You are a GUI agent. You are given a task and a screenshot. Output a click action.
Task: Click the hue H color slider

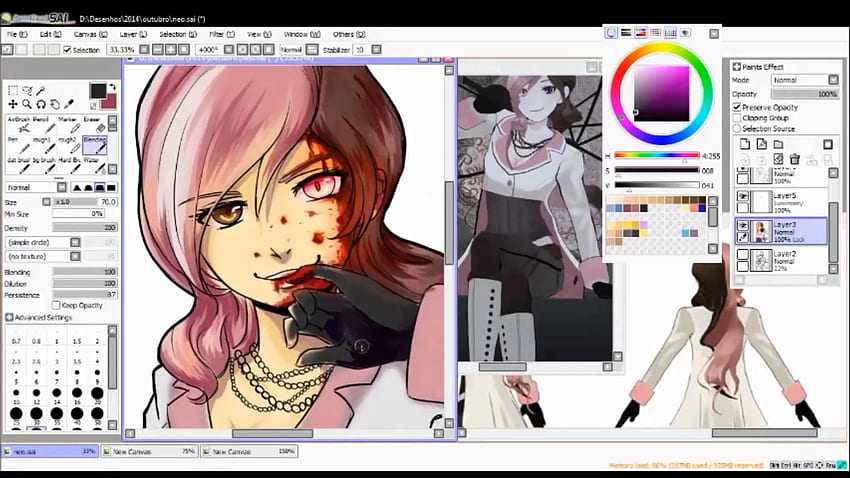[656, 156]
